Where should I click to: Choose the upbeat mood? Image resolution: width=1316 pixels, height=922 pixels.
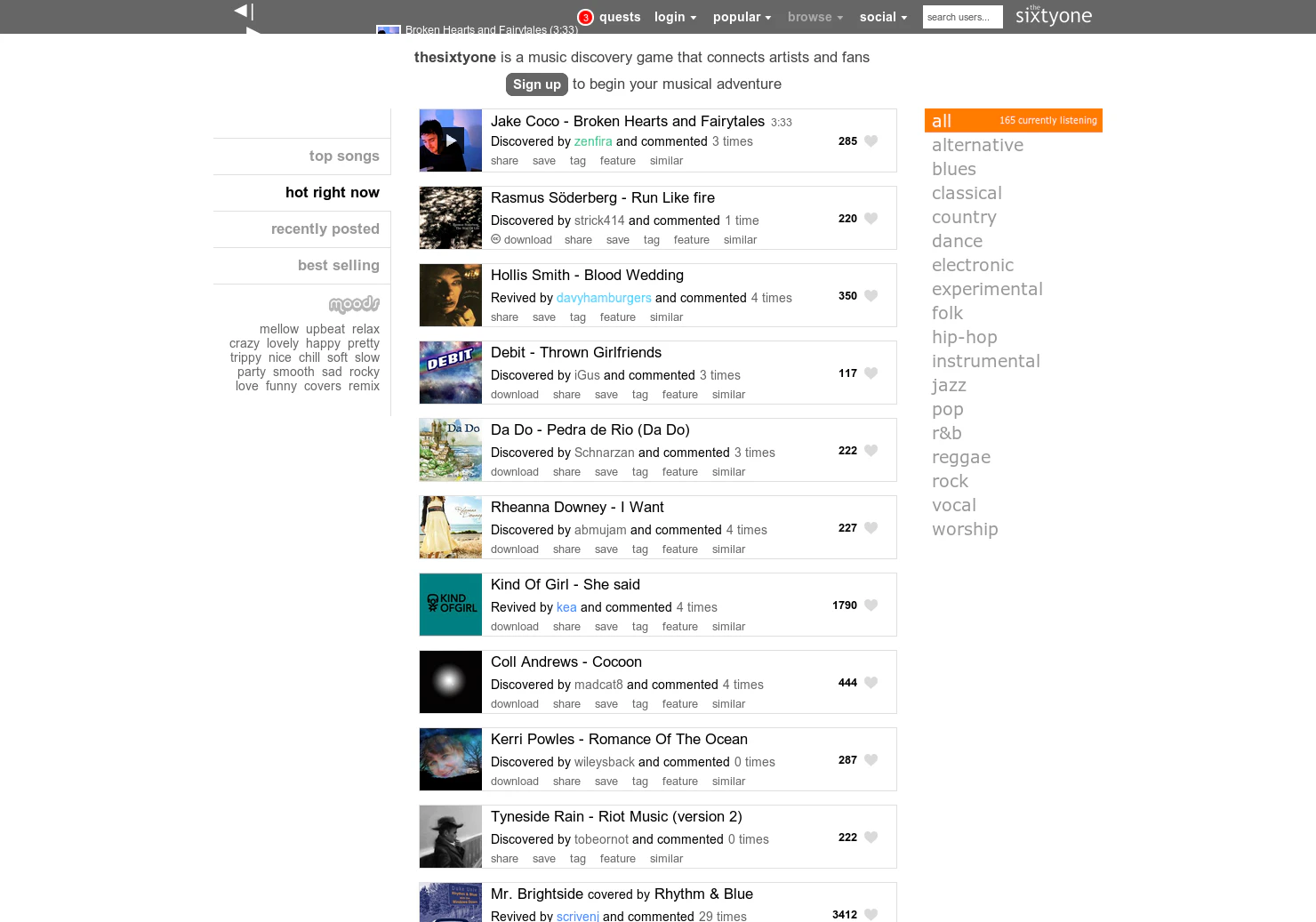(x=325, y=329)
